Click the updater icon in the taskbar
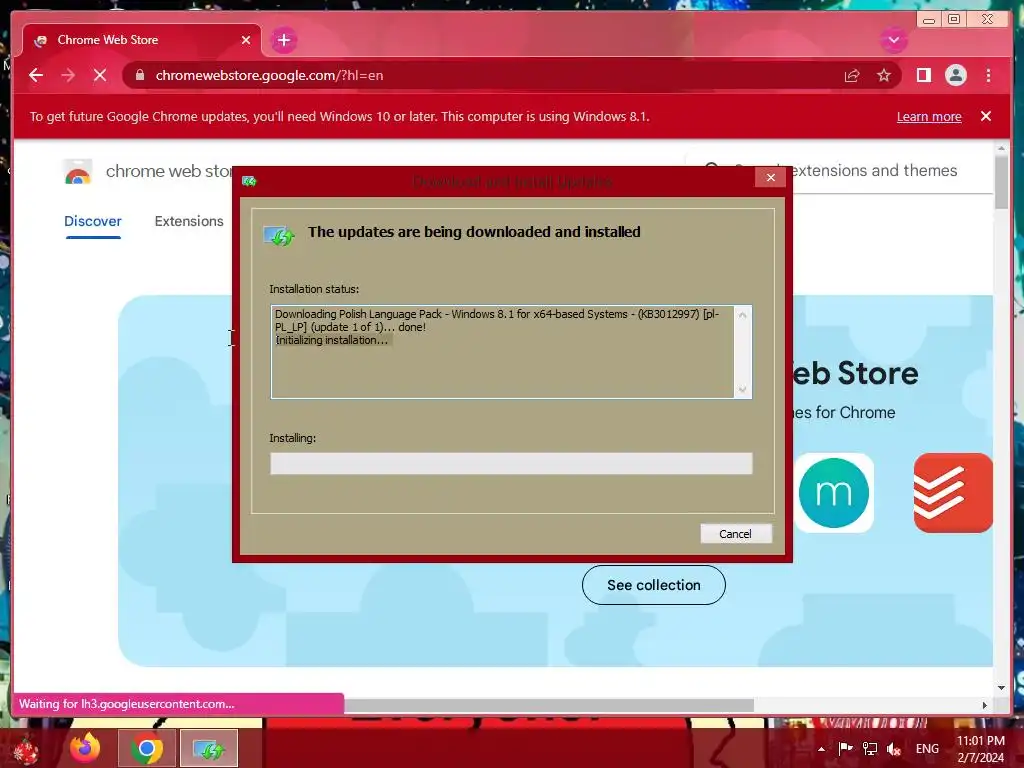Viewport: 1024px width, 768px height. click(x=209, y=748)
